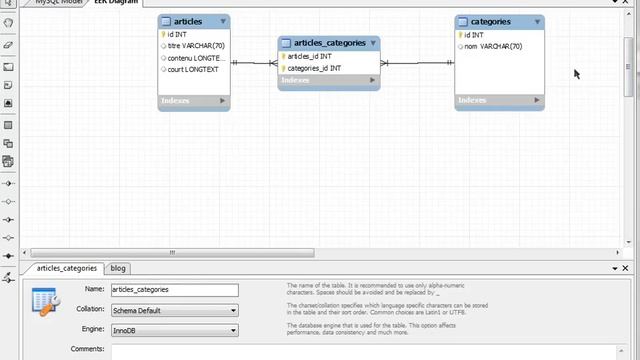
Task: Click key icon beside articles_id INT
Action: 283,56
